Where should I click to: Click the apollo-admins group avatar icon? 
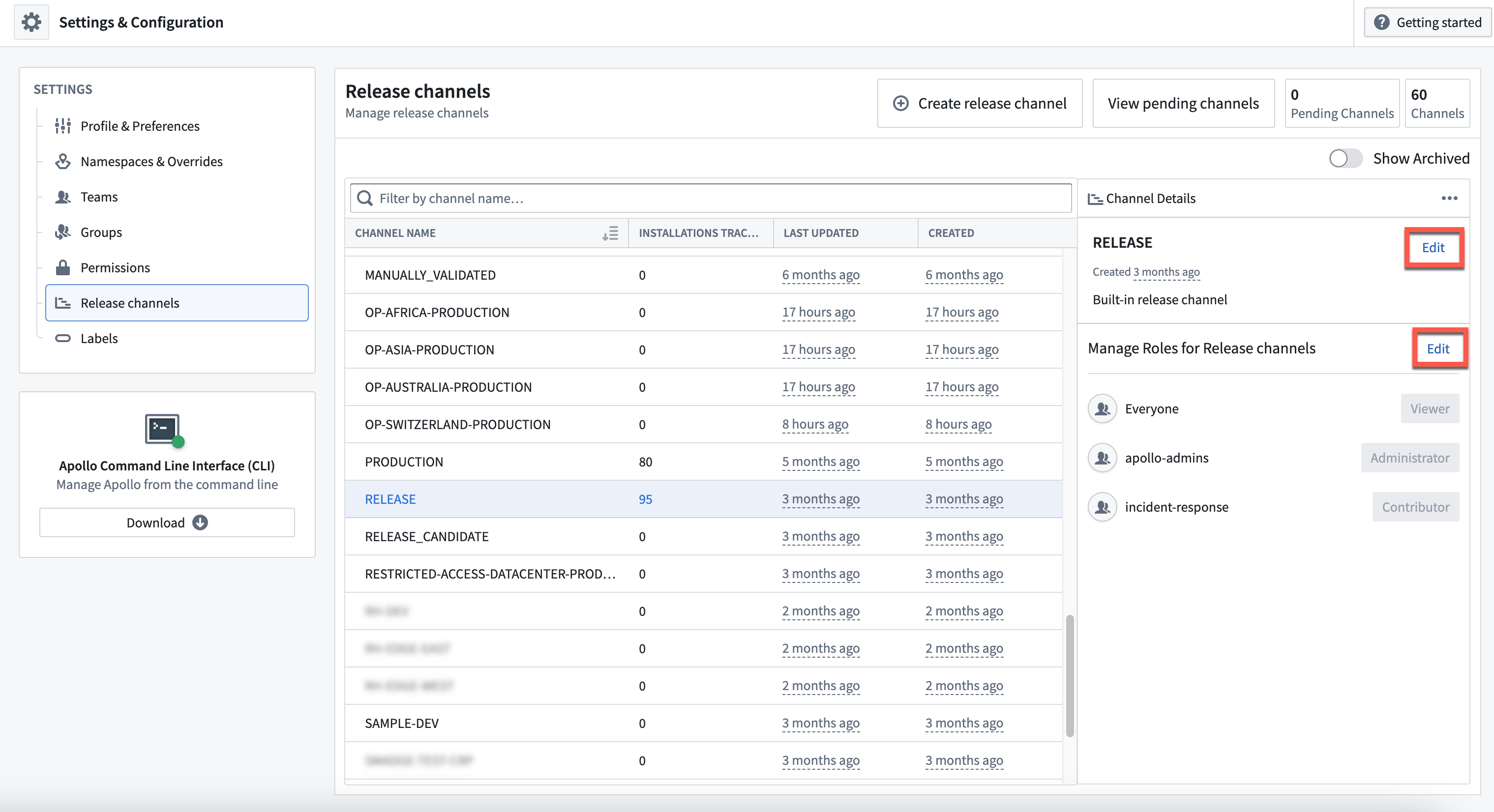(x=1102, y=458)
